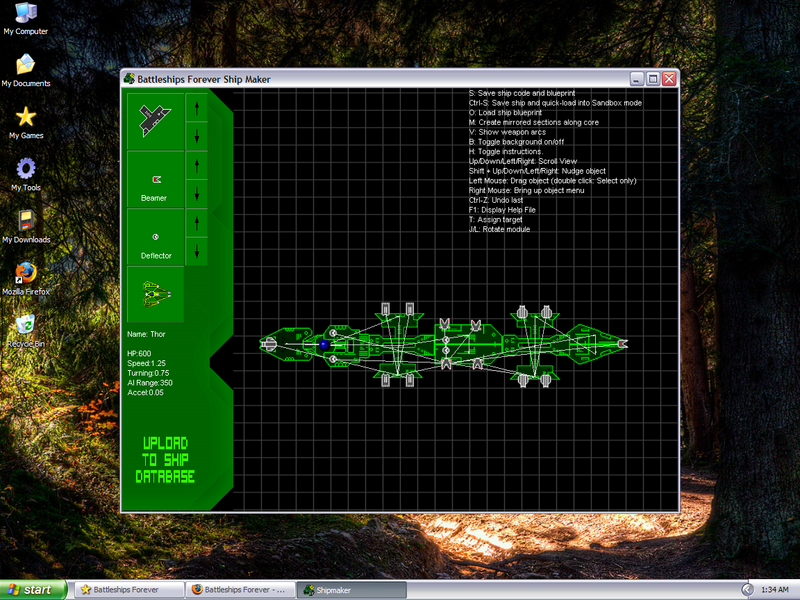Select upper-left round cannon on rear wing
Image resolution: width=800 pixels, height=600 pixels.
(x=522, y=312)
